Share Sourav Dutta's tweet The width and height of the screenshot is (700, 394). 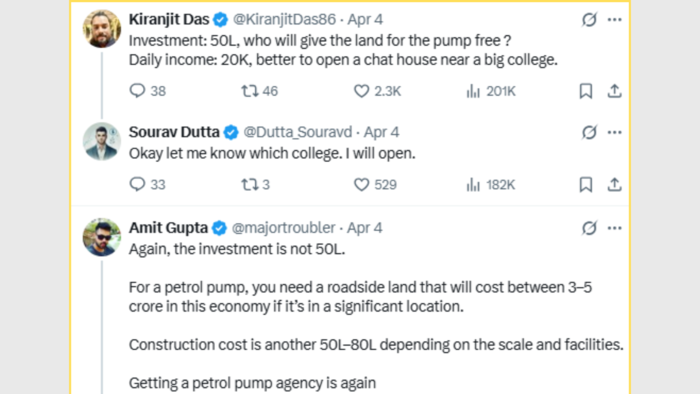click(615, 184)
